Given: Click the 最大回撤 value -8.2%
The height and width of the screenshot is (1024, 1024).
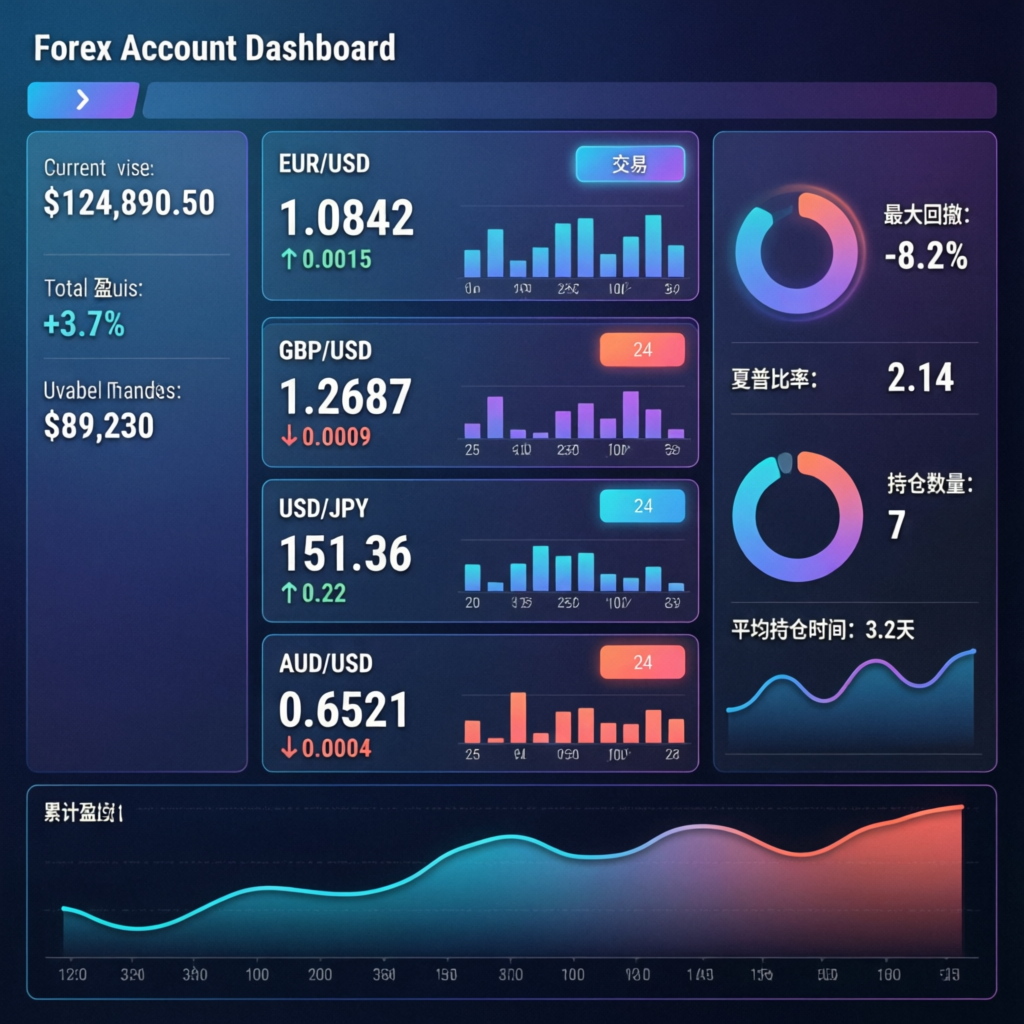Looking at the screenshot, I should [x=926, y=256].
